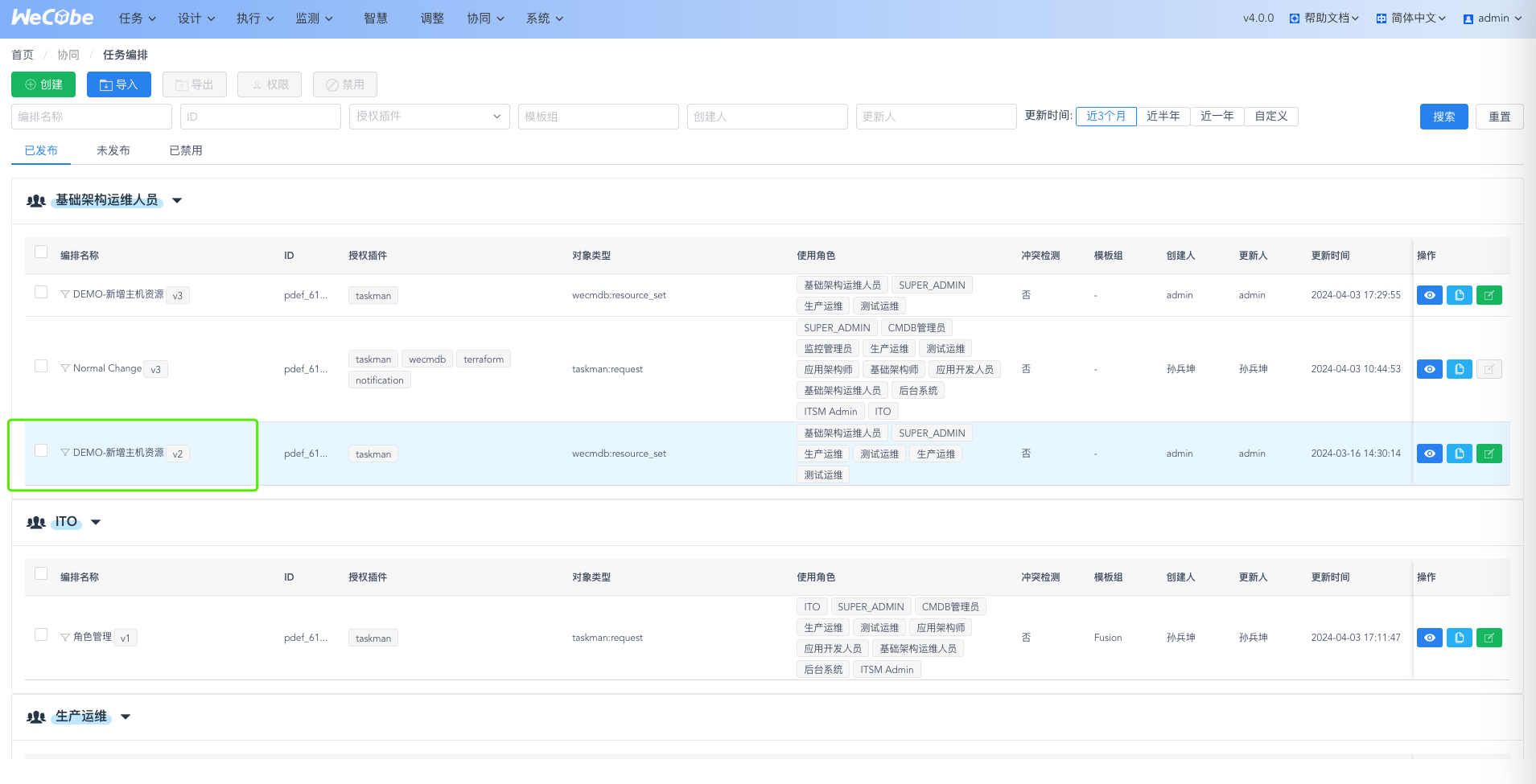Image resolution: width=1536 pixels, height=784 pixels.
Task: Open the 智慧 menu
Action: point(376,18)
